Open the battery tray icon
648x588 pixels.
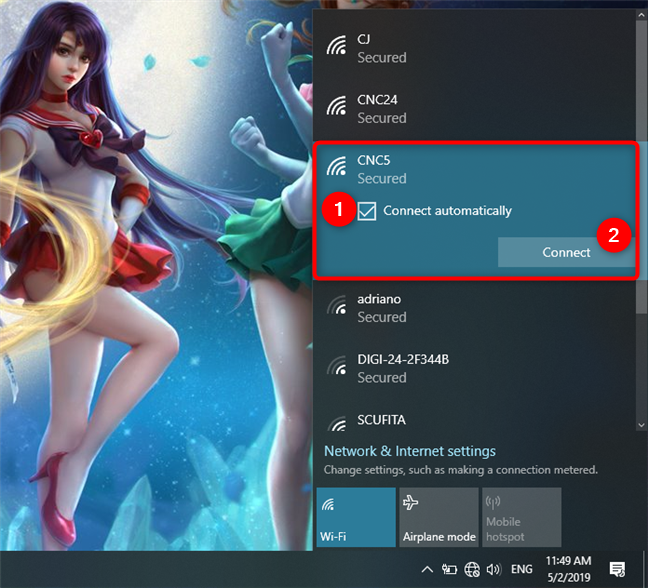449,569
